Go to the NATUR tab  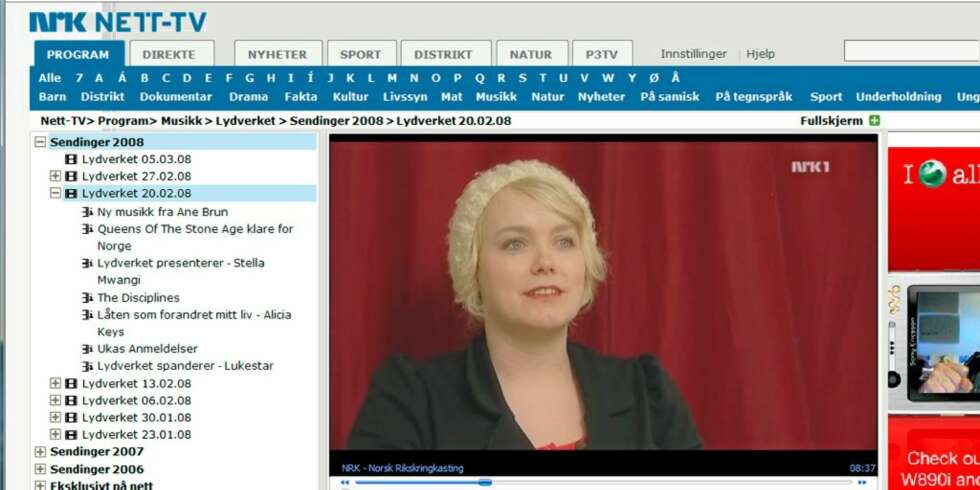(x=531, y=54)
